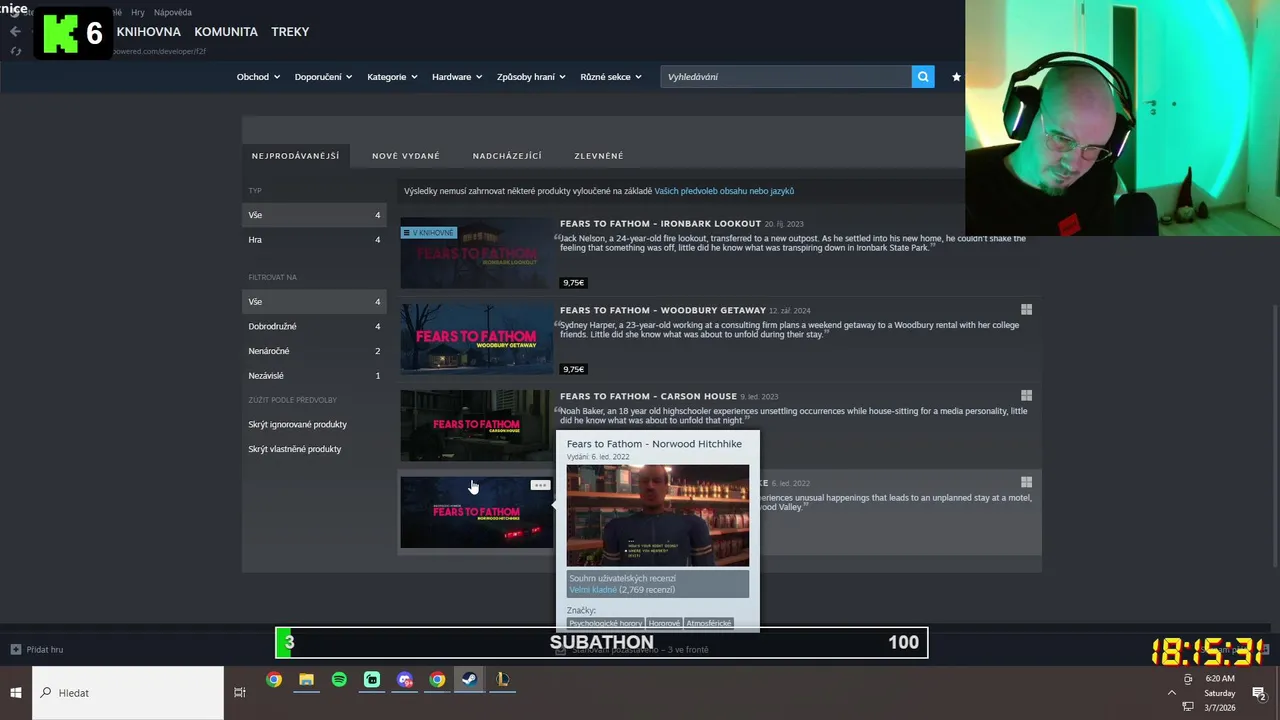Open the Task View icon in taskbar
This screenshot has height=720, width=1280.
tap(240, 692)
